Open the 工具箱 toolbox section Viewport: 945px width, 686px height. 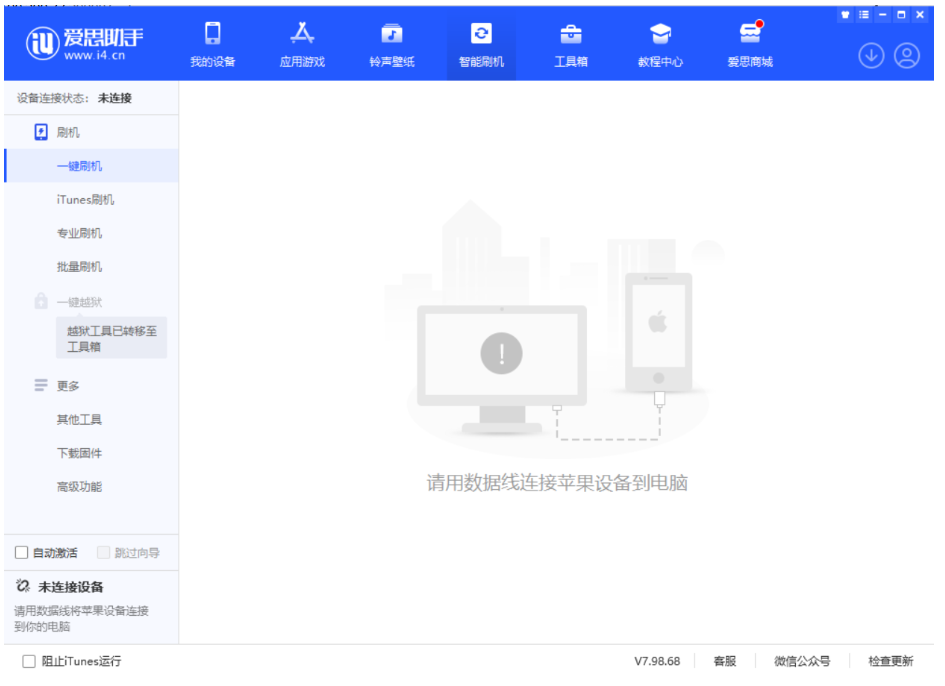click(x=571, y=45)
